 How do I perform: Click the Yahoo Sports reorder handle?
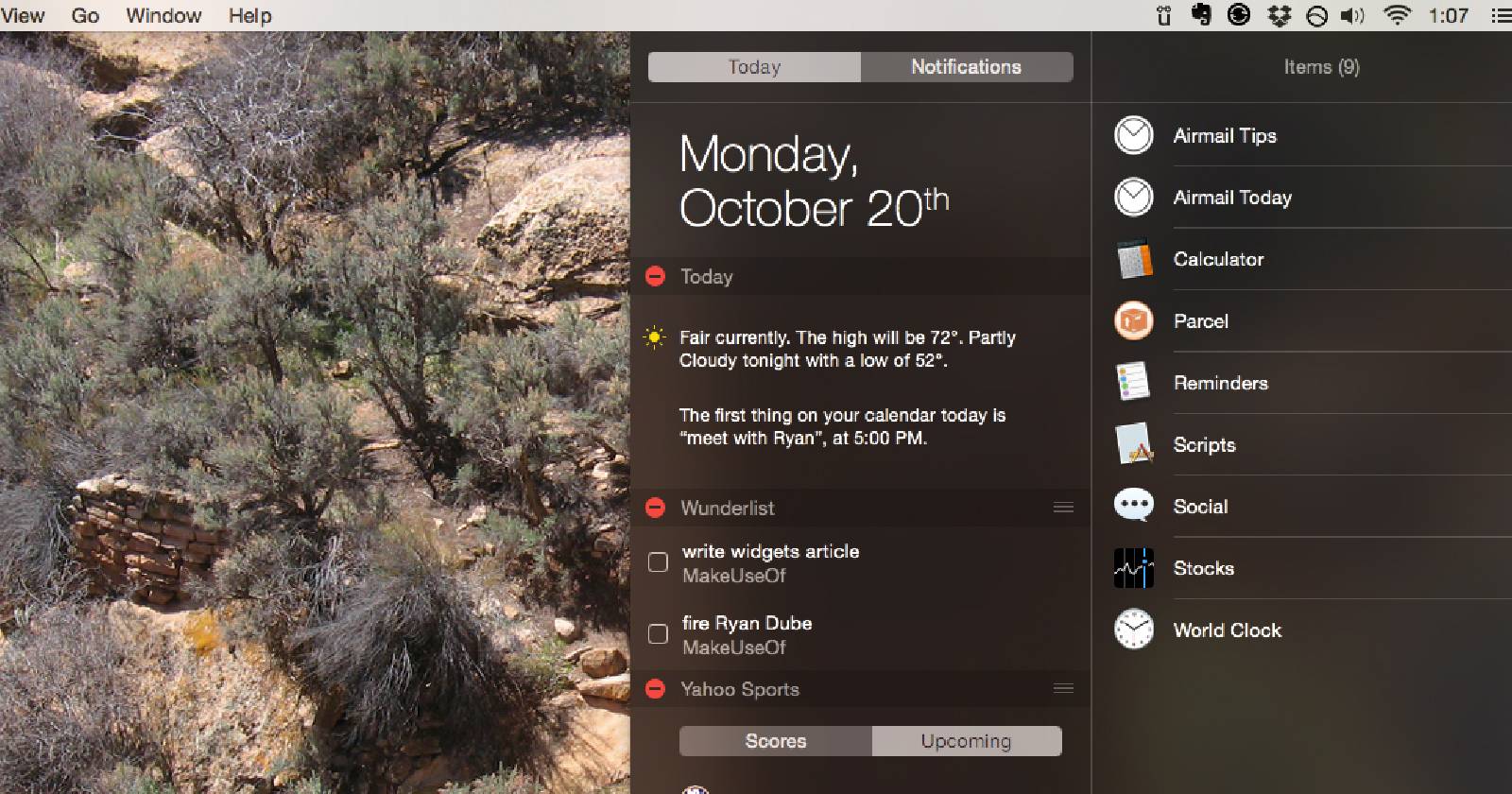point(1063,688)
